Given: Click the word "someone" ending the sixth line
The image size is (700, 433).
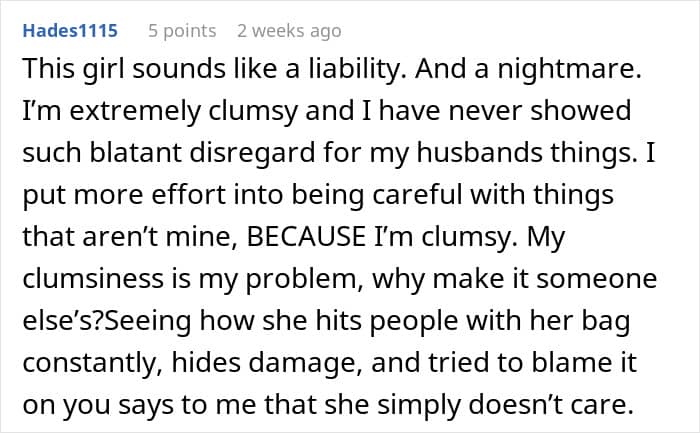Looking at the screenshot, I should [x=596, y=279].
